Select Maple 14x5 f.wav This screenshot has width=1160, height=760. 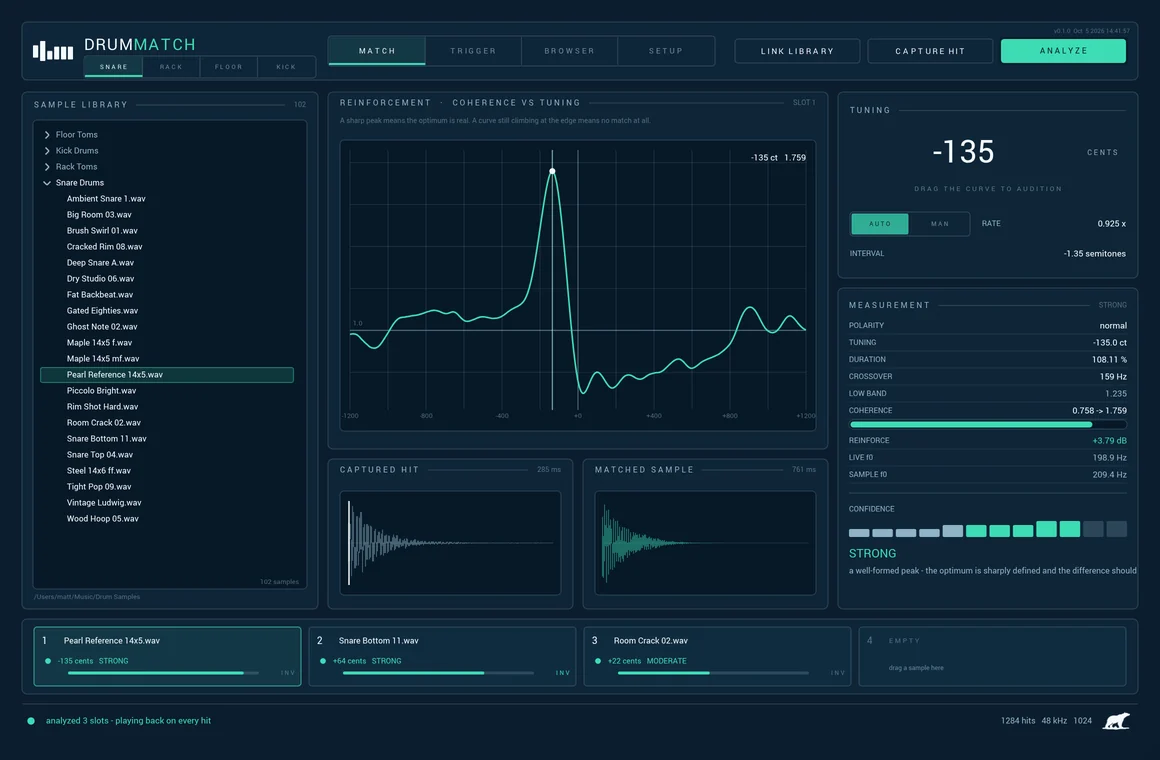(x=166, y=343)
